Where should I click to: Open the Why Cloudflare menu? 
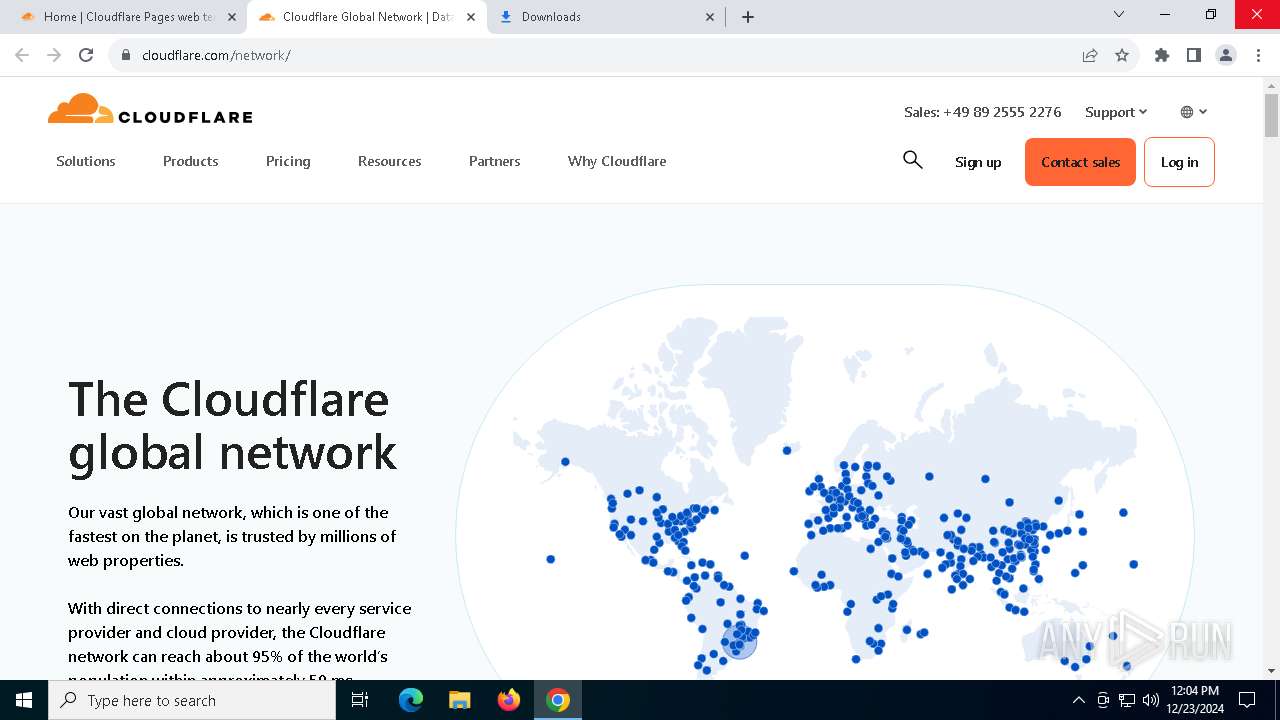point(617,161)
